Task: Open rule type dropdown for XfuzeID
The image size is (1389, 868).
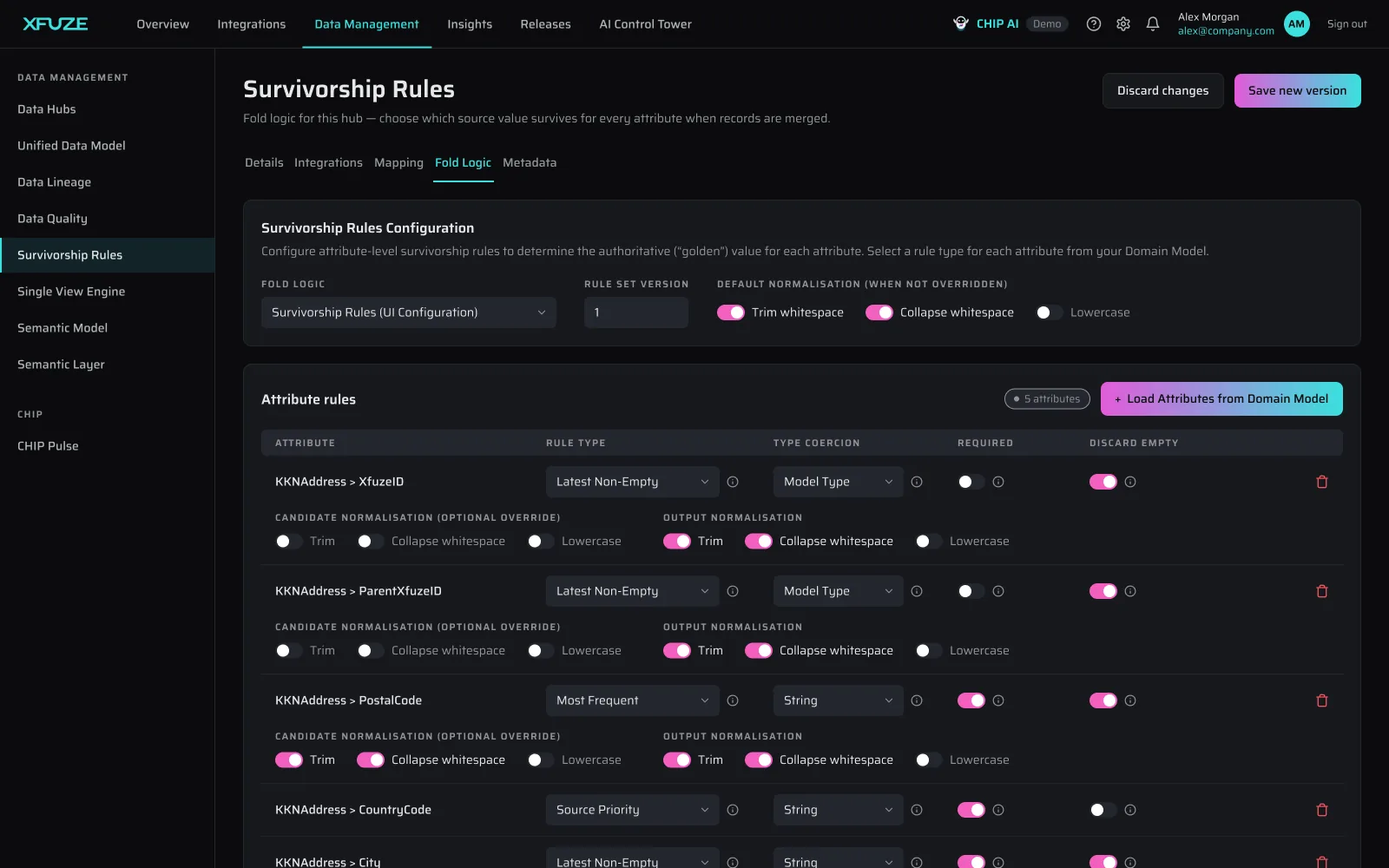Action: tap(633, 482)
